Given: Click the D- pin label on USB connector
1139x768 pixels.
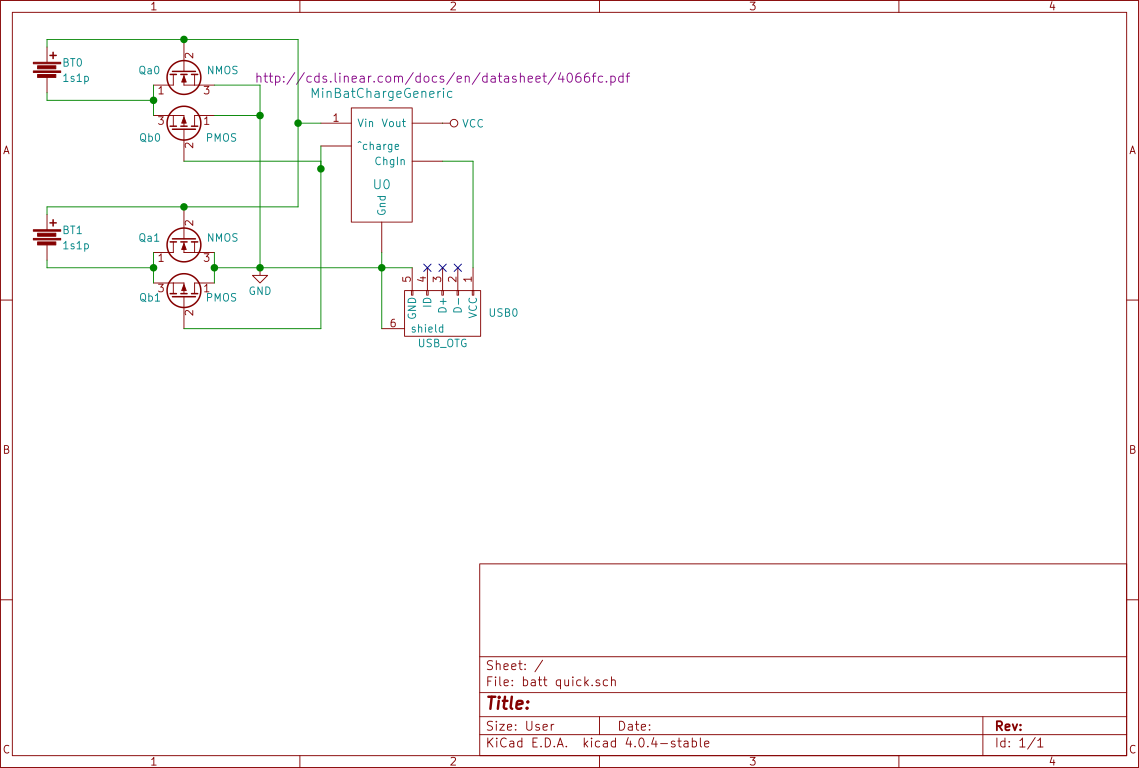Looking at the screenshot, I should tap(458, 305).
